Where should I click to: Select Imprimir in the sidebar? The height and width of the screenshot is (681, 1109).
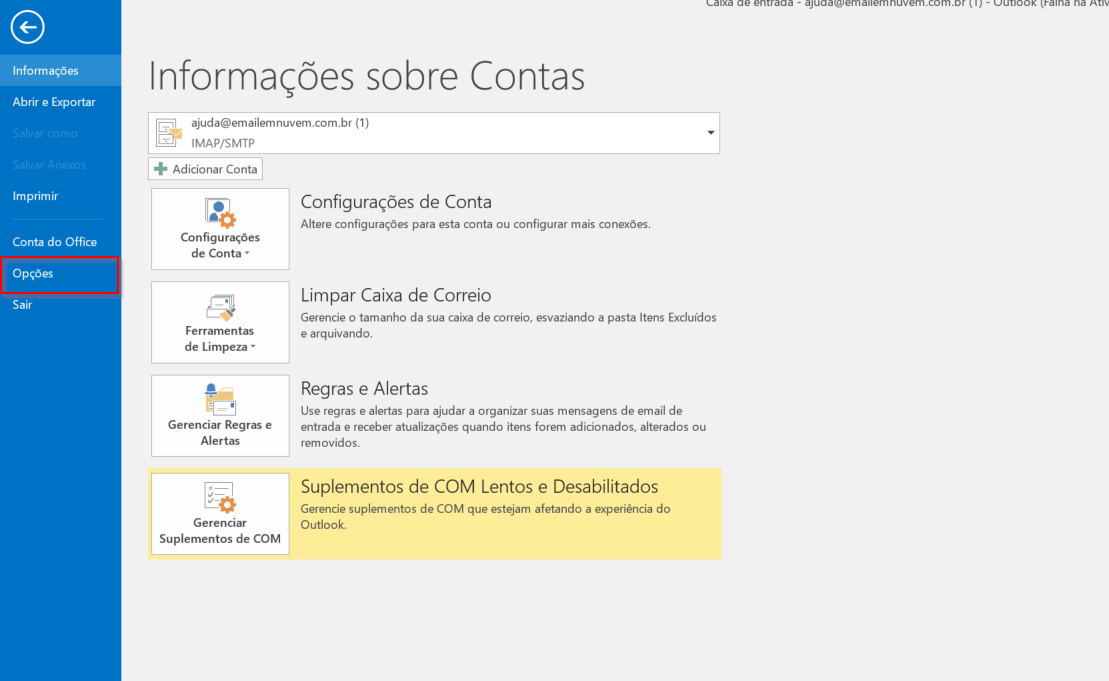point(35,196)
